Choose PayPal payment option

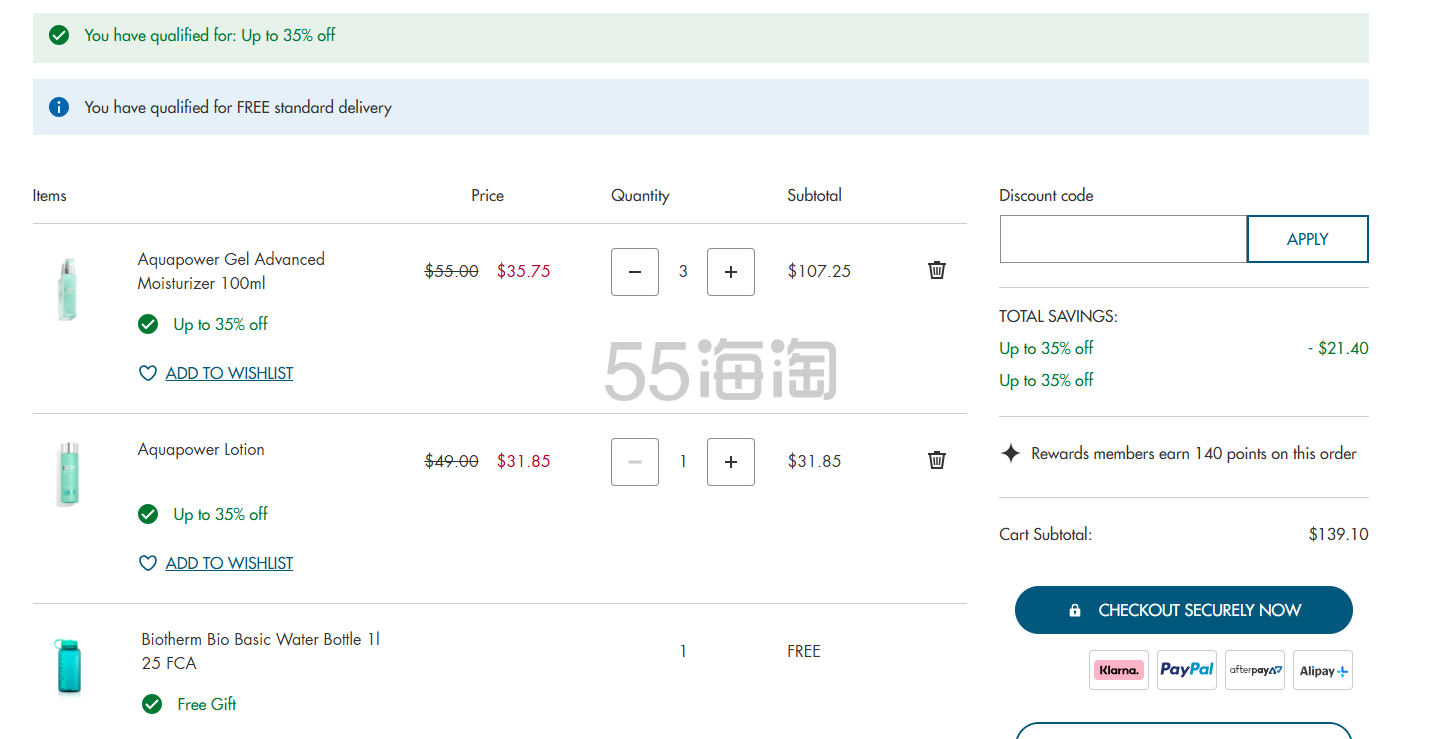click(x=1187, y=670)
